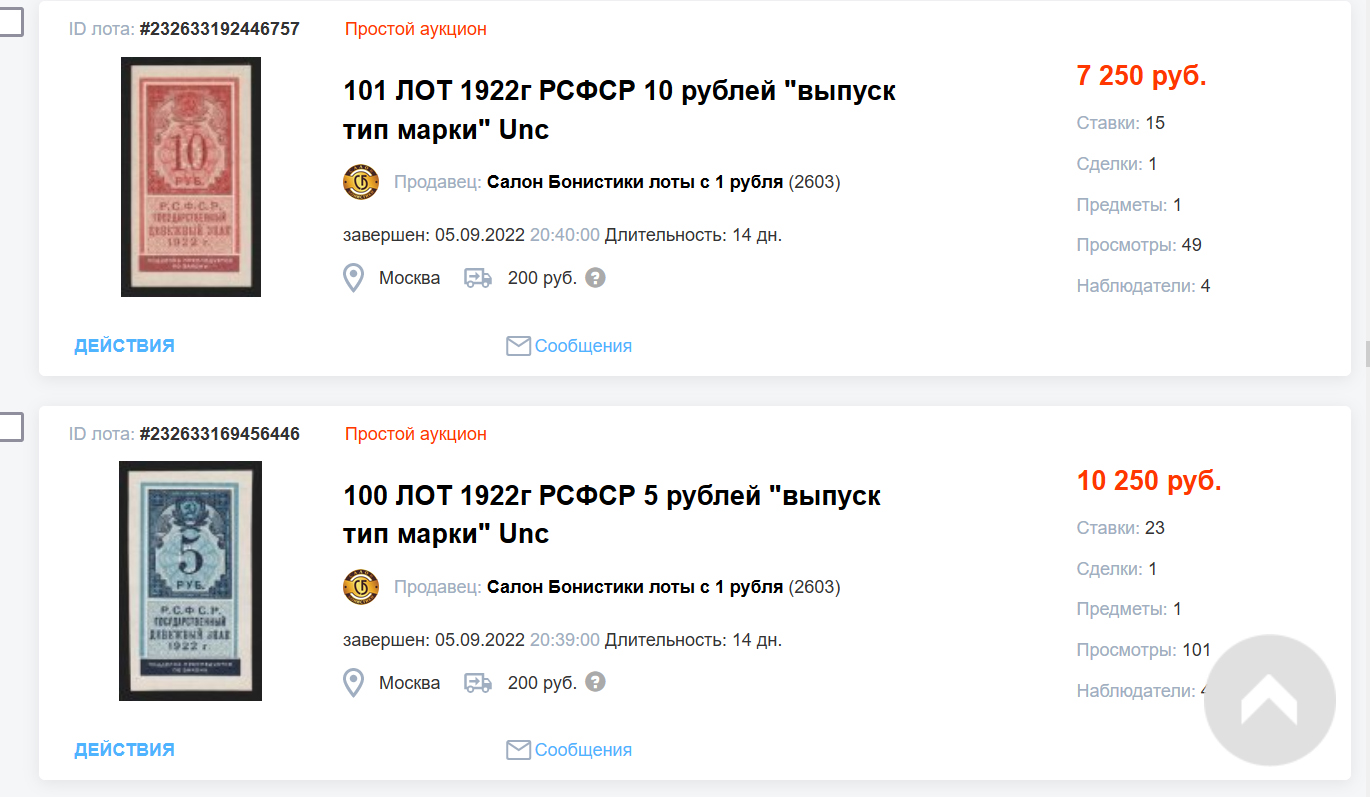Click seller avatar icon for lot 100
Screen dimensions: 1370x797
tap(361, 587)
